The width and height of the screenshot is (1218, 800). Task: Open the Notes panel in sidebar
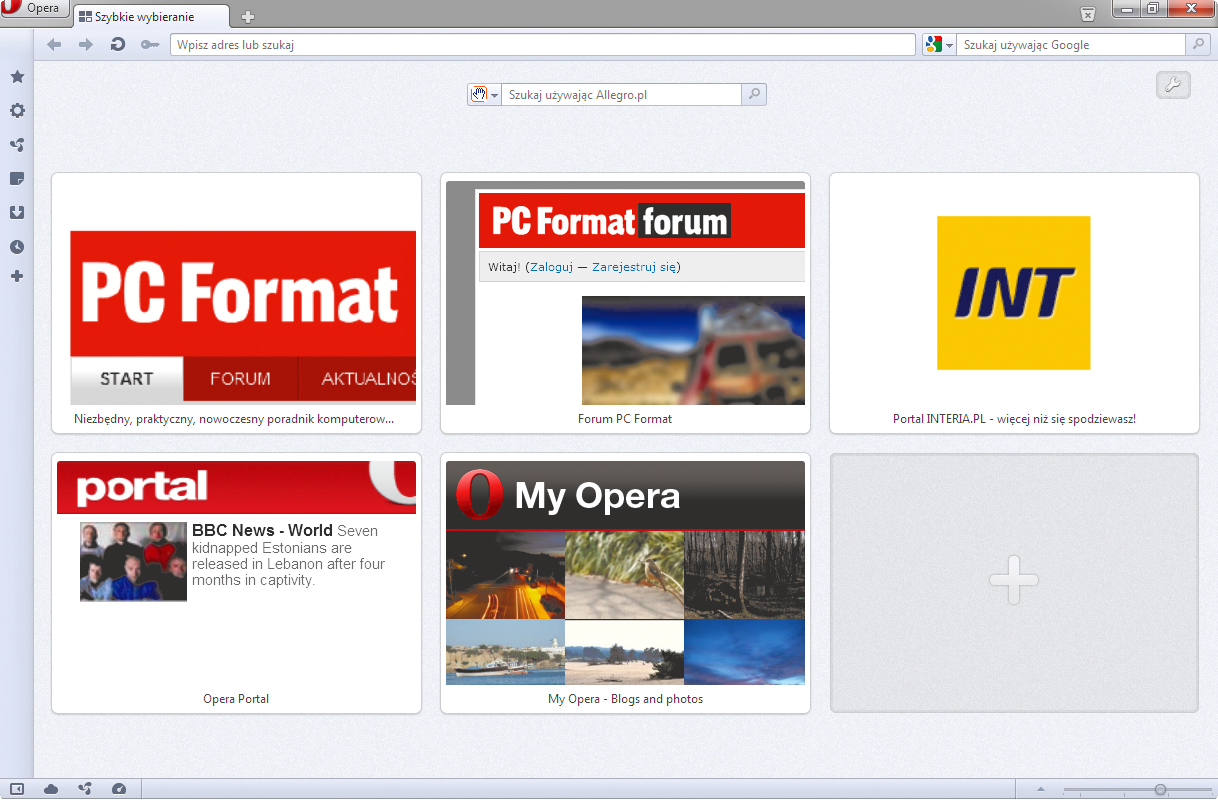pyautogui.click(x=17, y=179)
